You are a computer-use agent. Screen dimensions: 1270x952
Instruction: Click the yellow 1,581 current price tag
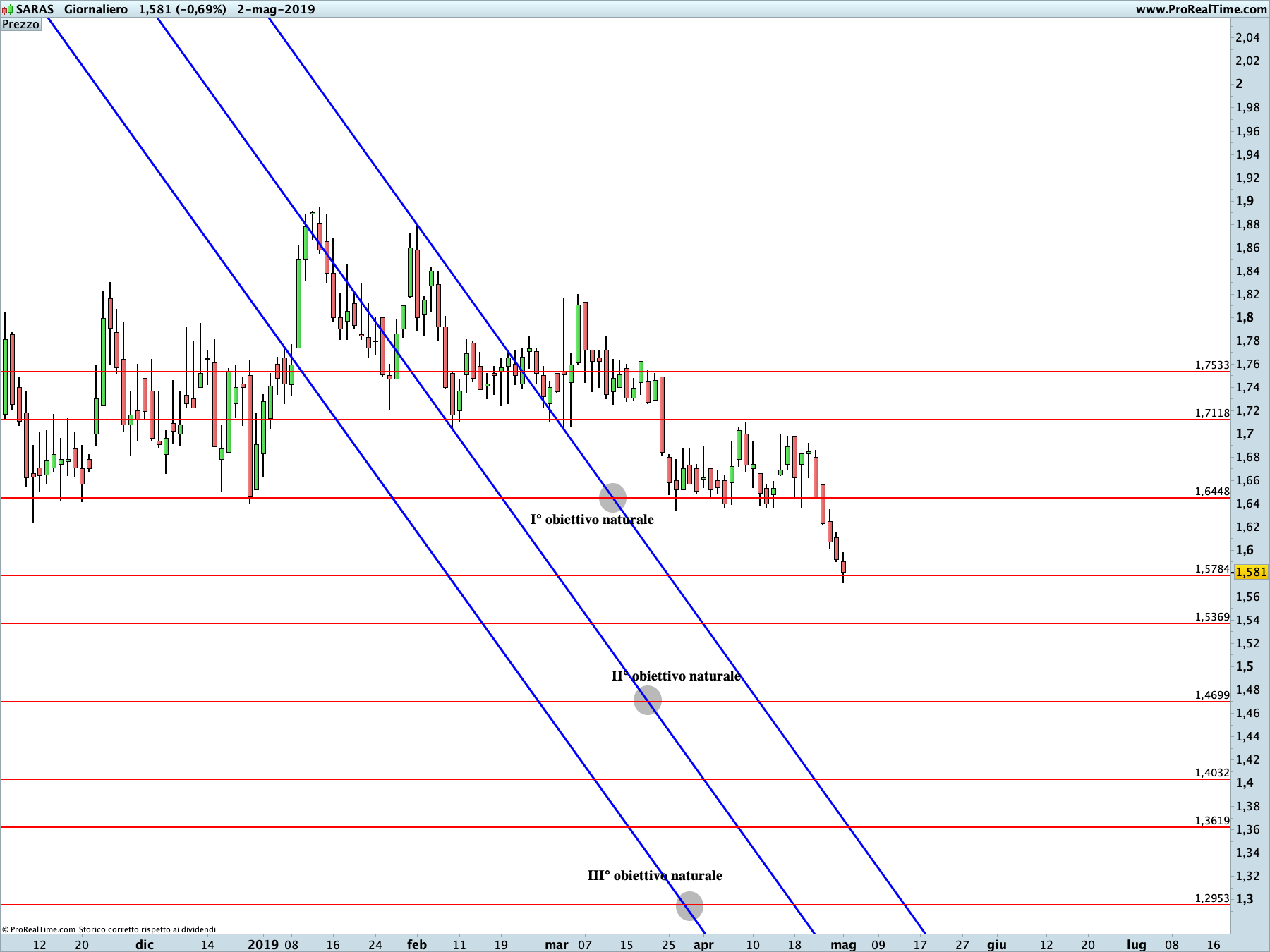click(1251, 572)
